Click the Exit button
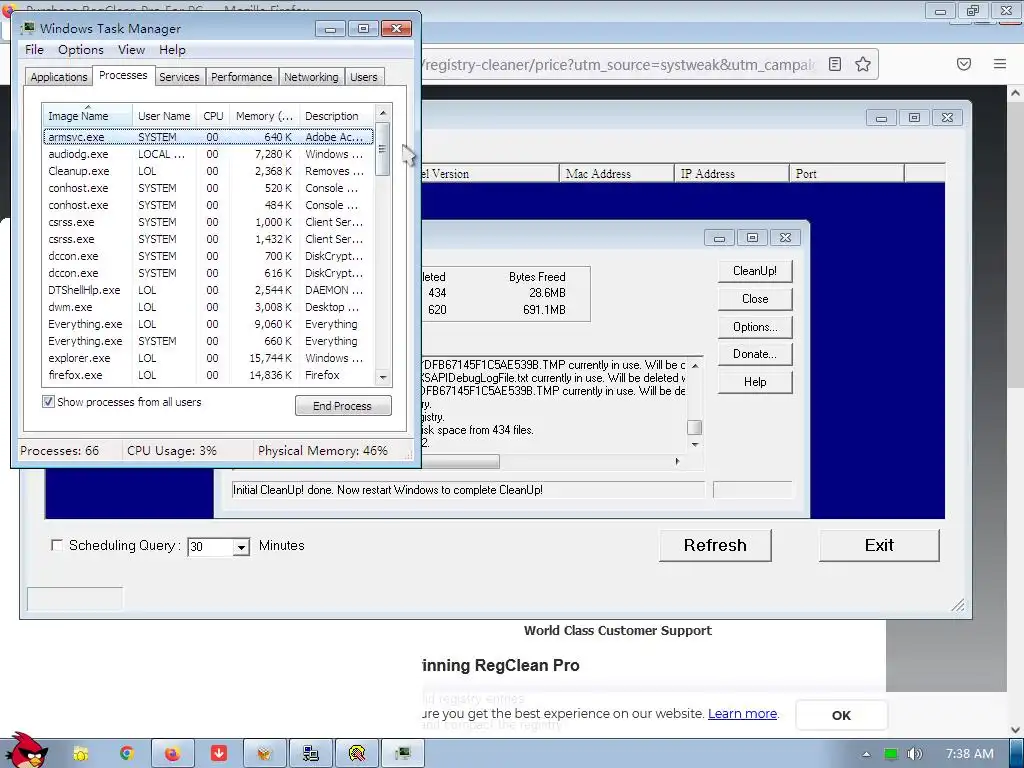The width and height of the screenshot is (1024, 768). coord(879,545)
